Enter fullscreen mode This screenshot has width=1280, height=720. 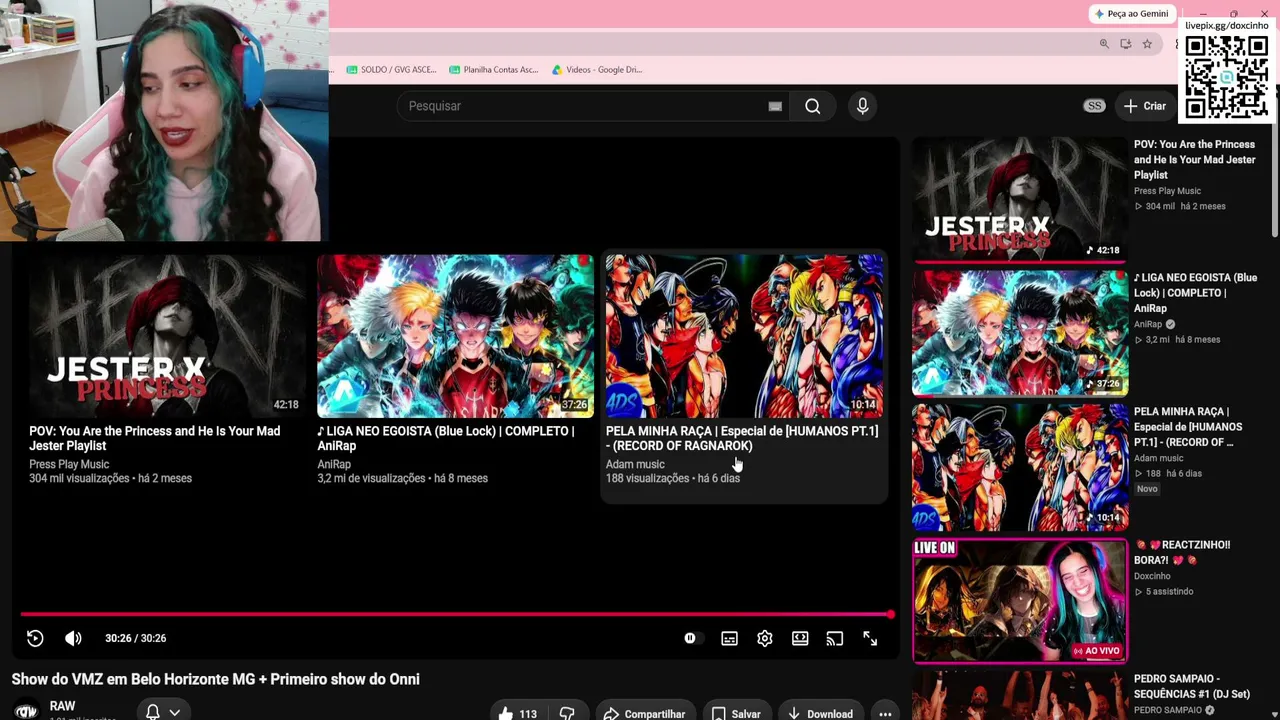pyautogui.click(x=870, y=638)
